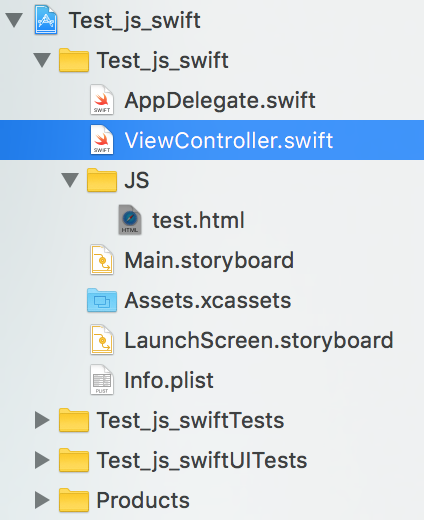Screen dimensions: 424x520
Task: Click the Main.storyboard file icon
Action: pos(102,260)
